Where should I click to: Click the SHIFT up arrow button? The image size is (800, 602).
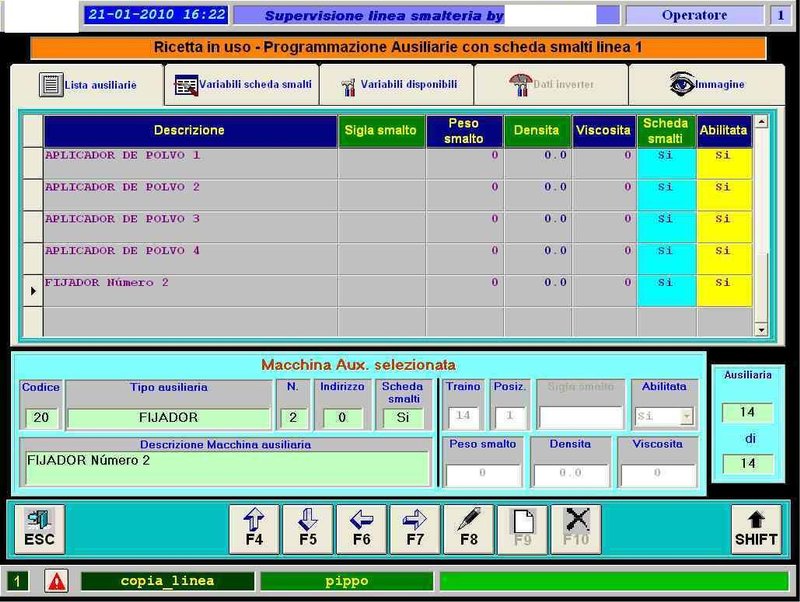(x=756, y=529)
